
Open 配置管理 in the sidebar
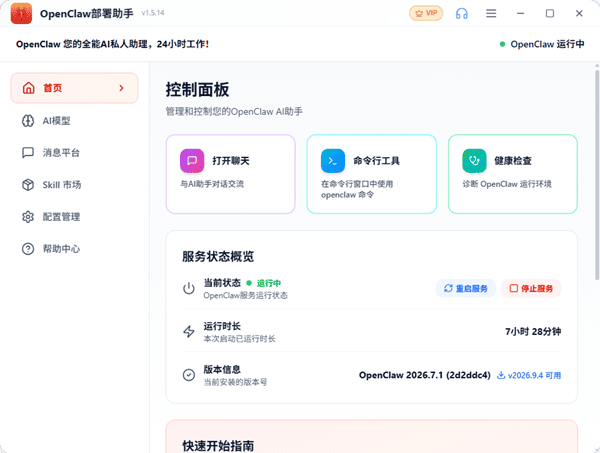[x=74, y=217]
